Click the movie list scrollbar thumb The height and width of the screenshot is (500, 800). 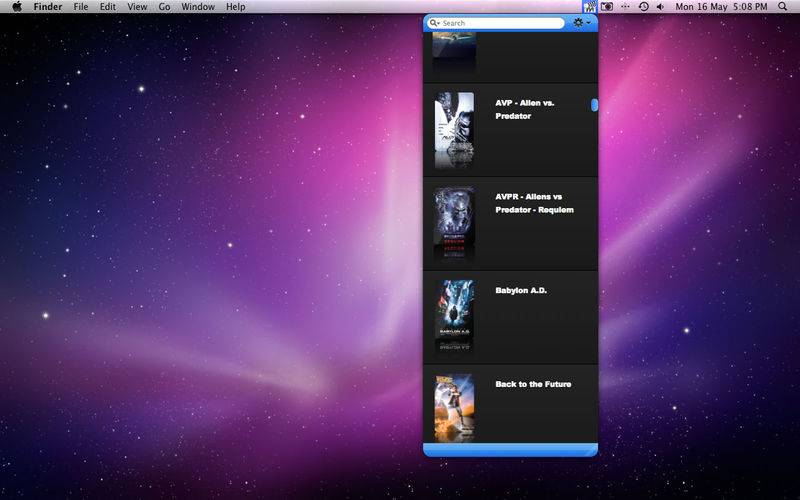594,105
